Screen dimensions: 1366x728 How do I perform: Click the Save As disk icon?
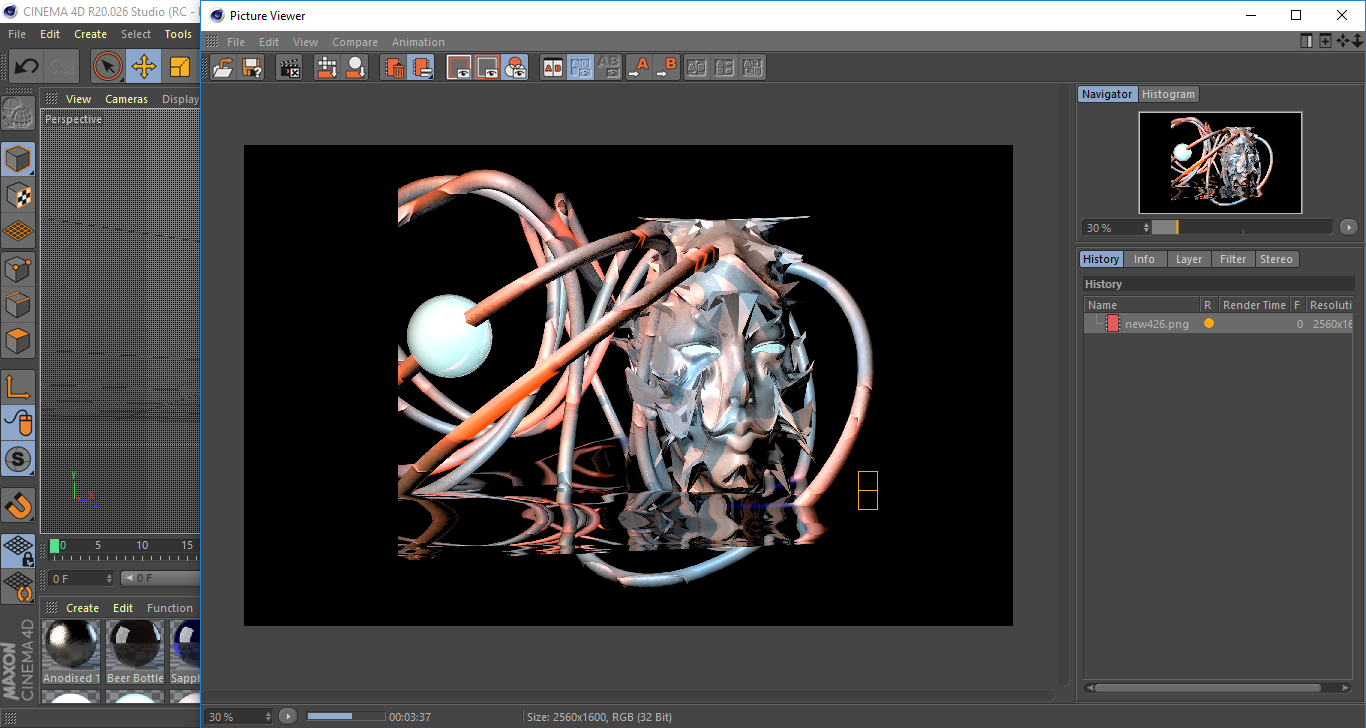coord(252,68)
